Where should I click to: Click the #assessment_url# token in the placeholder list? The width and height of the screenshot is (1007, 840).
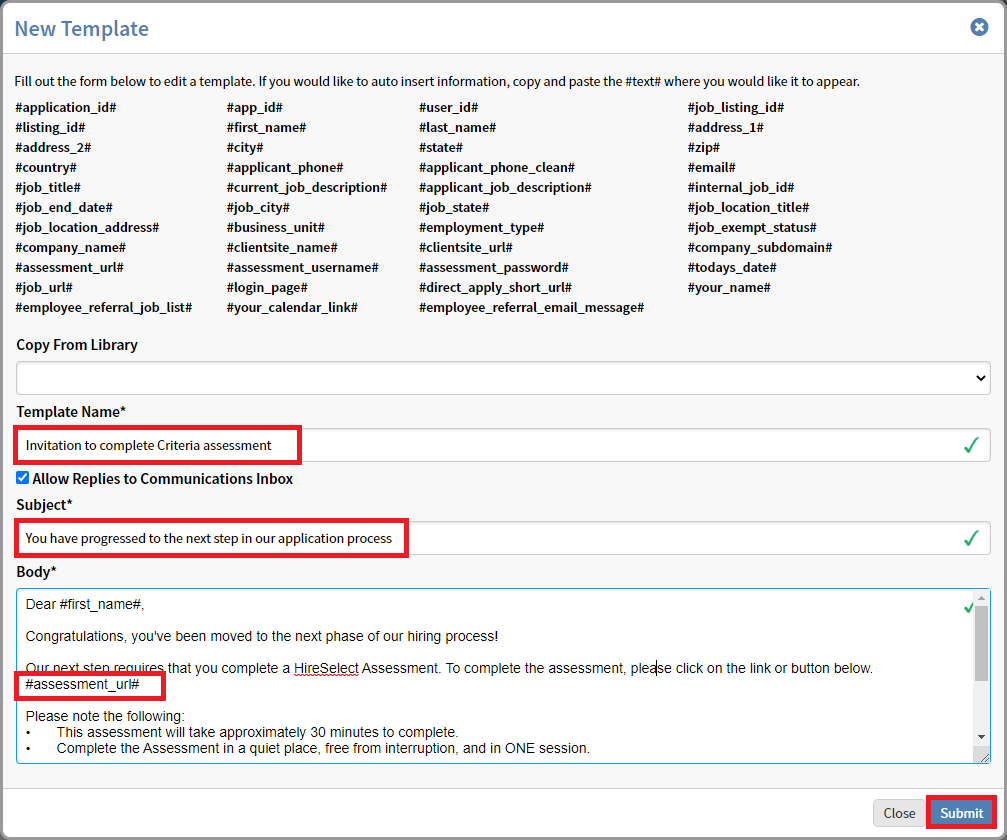(70, 267)
